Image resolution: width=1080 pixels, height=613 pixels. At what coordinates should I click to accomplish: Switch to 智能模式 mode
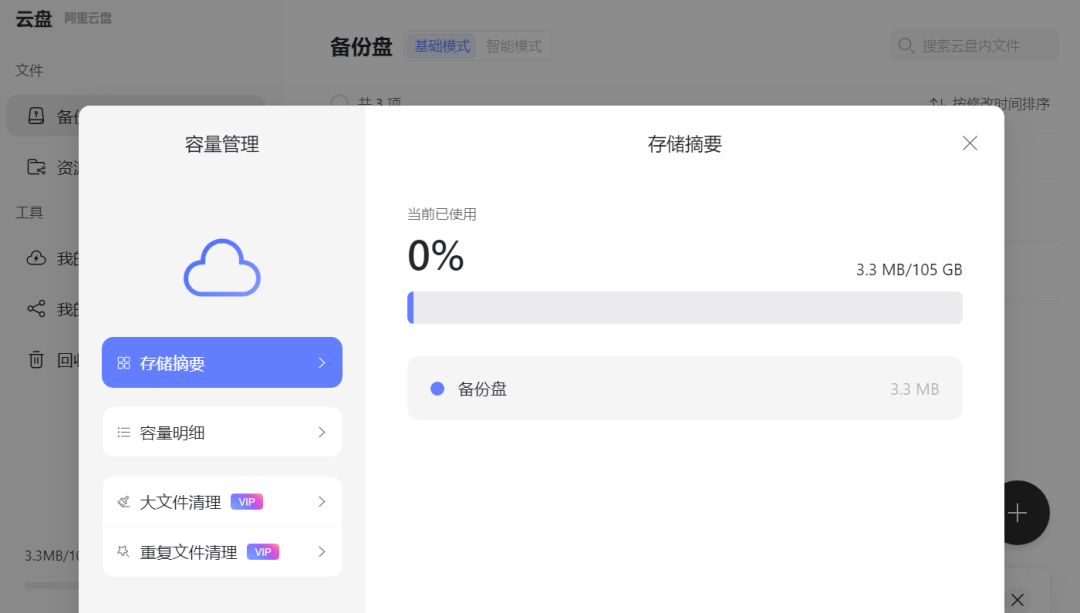click(x=514, y=46)
